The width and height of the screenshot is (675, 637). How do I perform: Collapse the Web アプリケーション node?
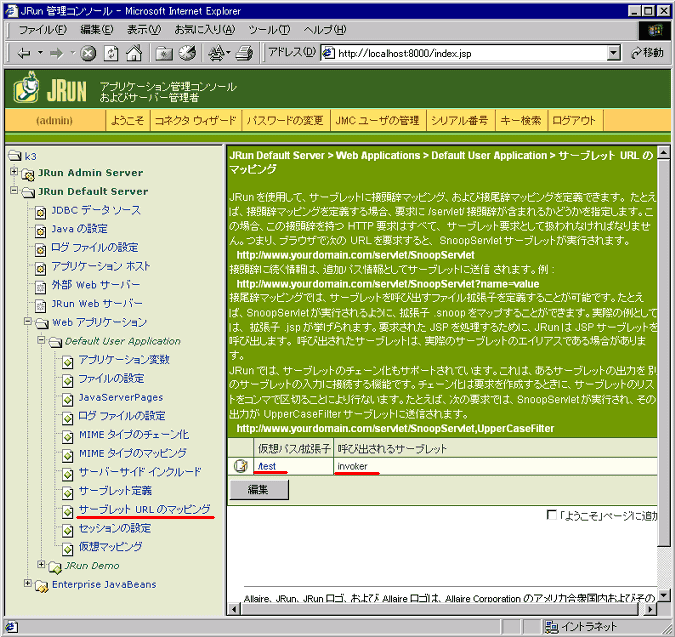[28, 321]
